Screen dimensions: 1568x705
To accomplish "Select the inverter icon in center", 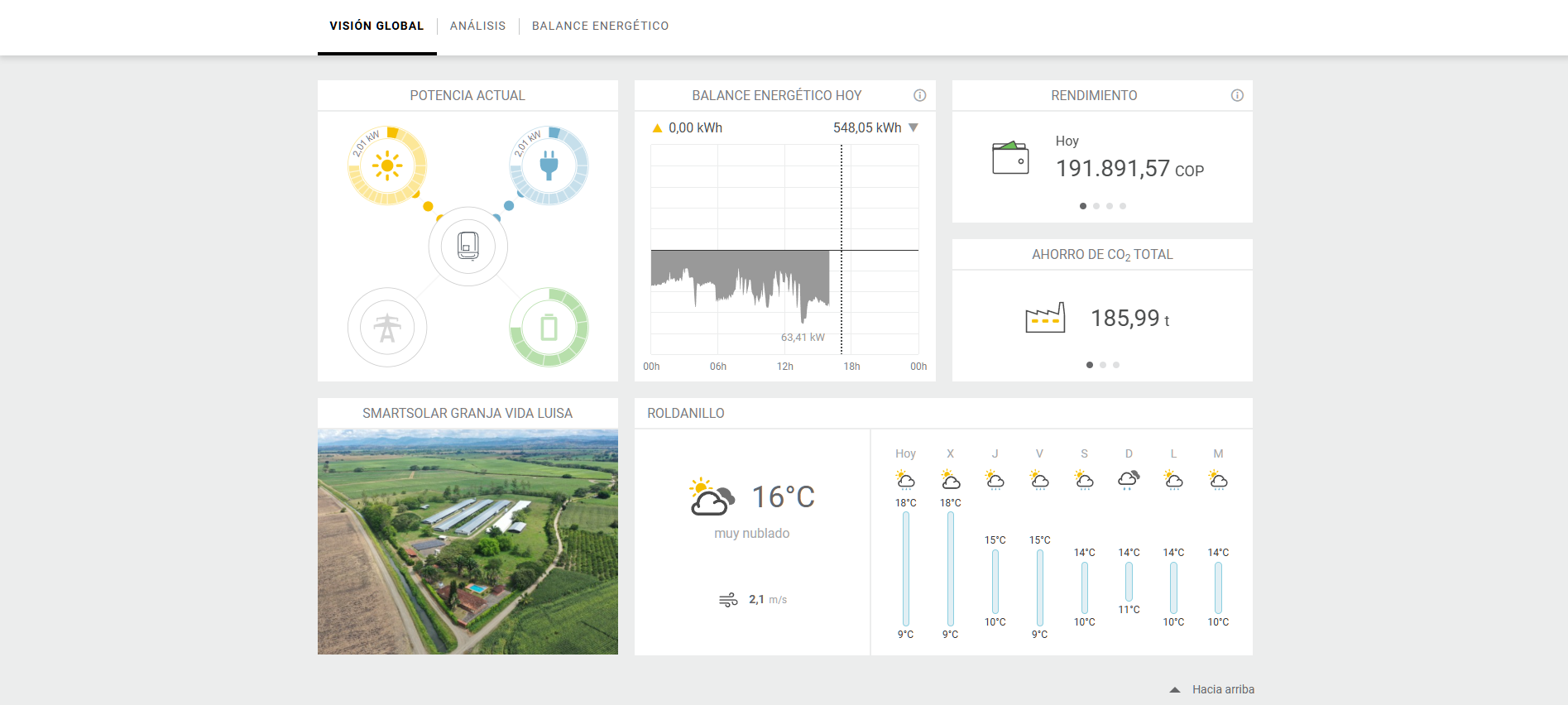I will tap(468, 246).
